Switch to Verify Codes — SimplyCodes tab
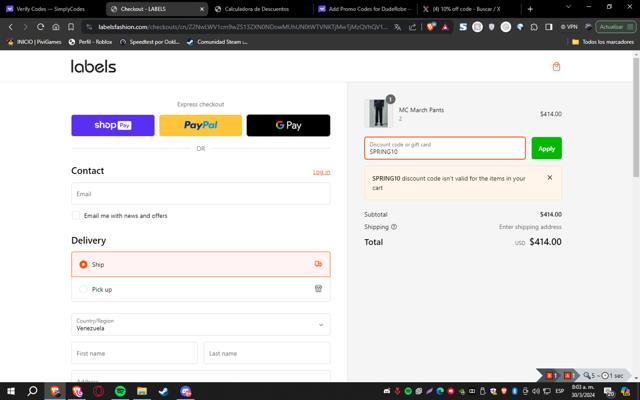Screen dimensions: 640x400 tap(51, 9)
